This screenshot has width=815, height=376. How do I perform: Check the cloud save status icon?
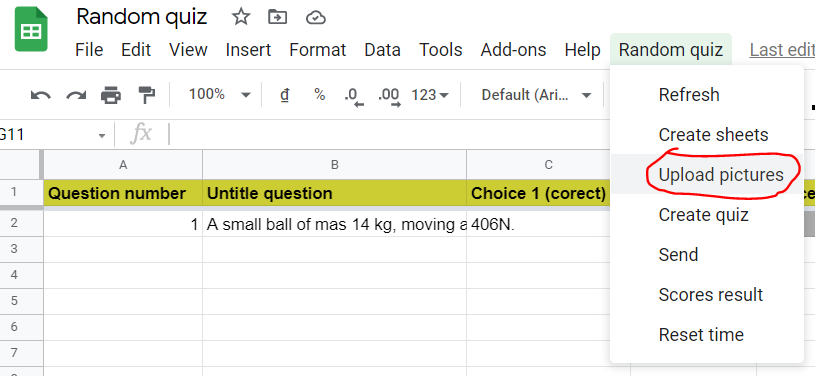pyautogui.click(x=316, y=18)
